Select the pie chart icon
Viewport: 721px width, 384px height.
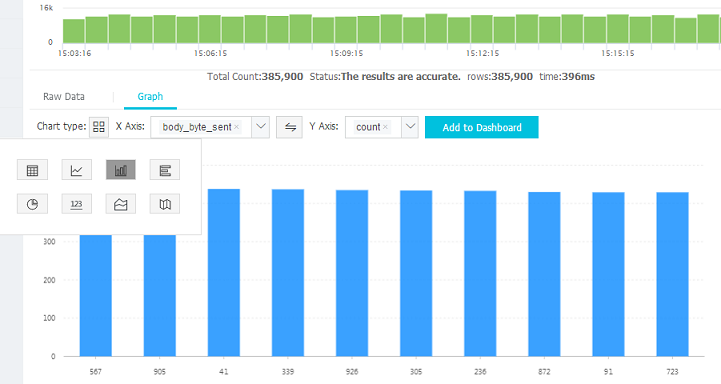(32, 204)
